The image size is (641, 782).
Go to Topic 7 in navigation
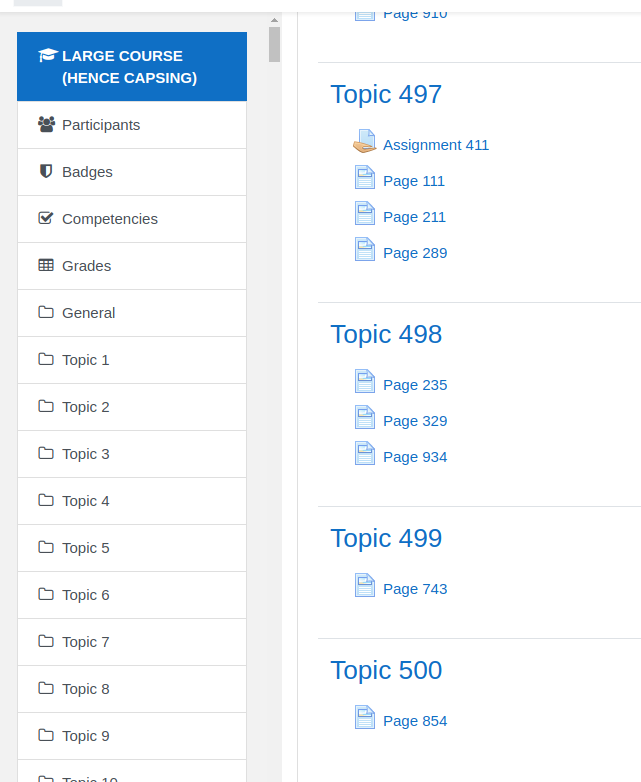coord(132,641)
